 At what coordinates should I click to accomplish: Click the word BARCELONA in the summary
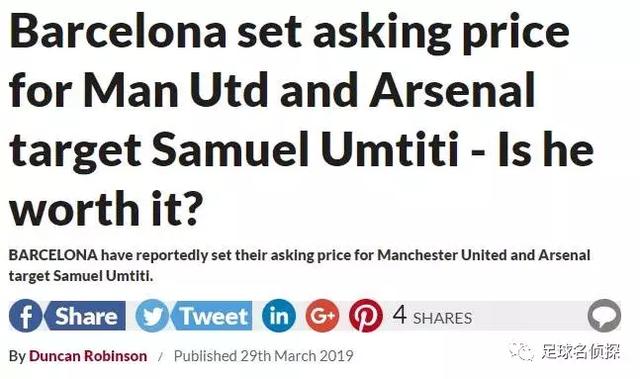(x=53, y=255)
